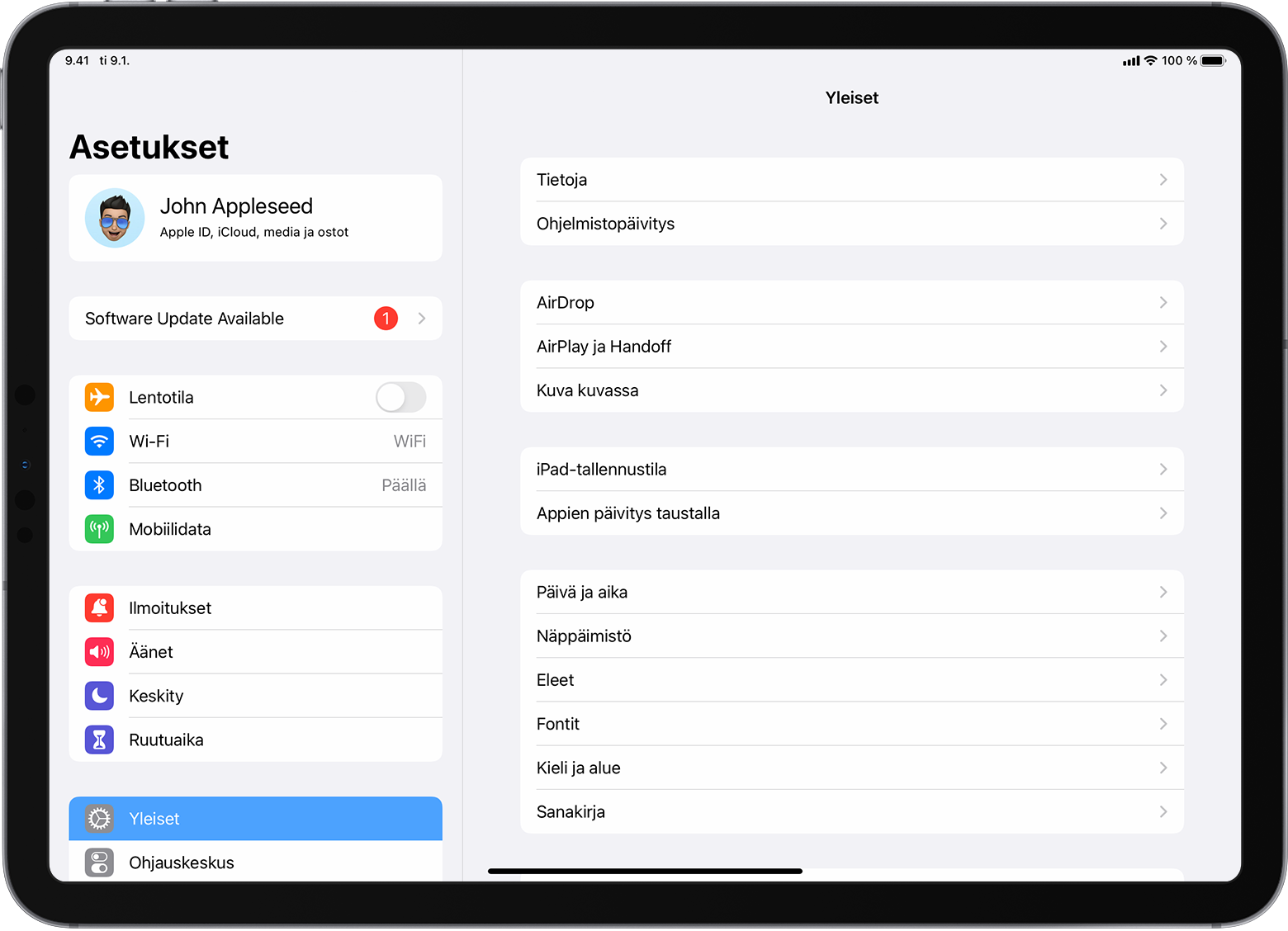Tap the Ruutuaika hourglass icon
1288x931 pixels.
[x=99, y=740]
